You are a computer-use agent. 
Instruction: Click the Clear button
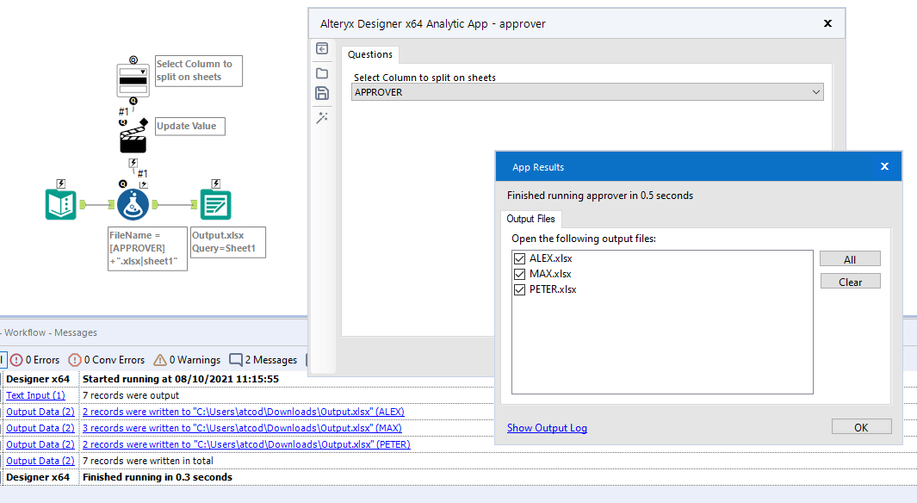850,282
